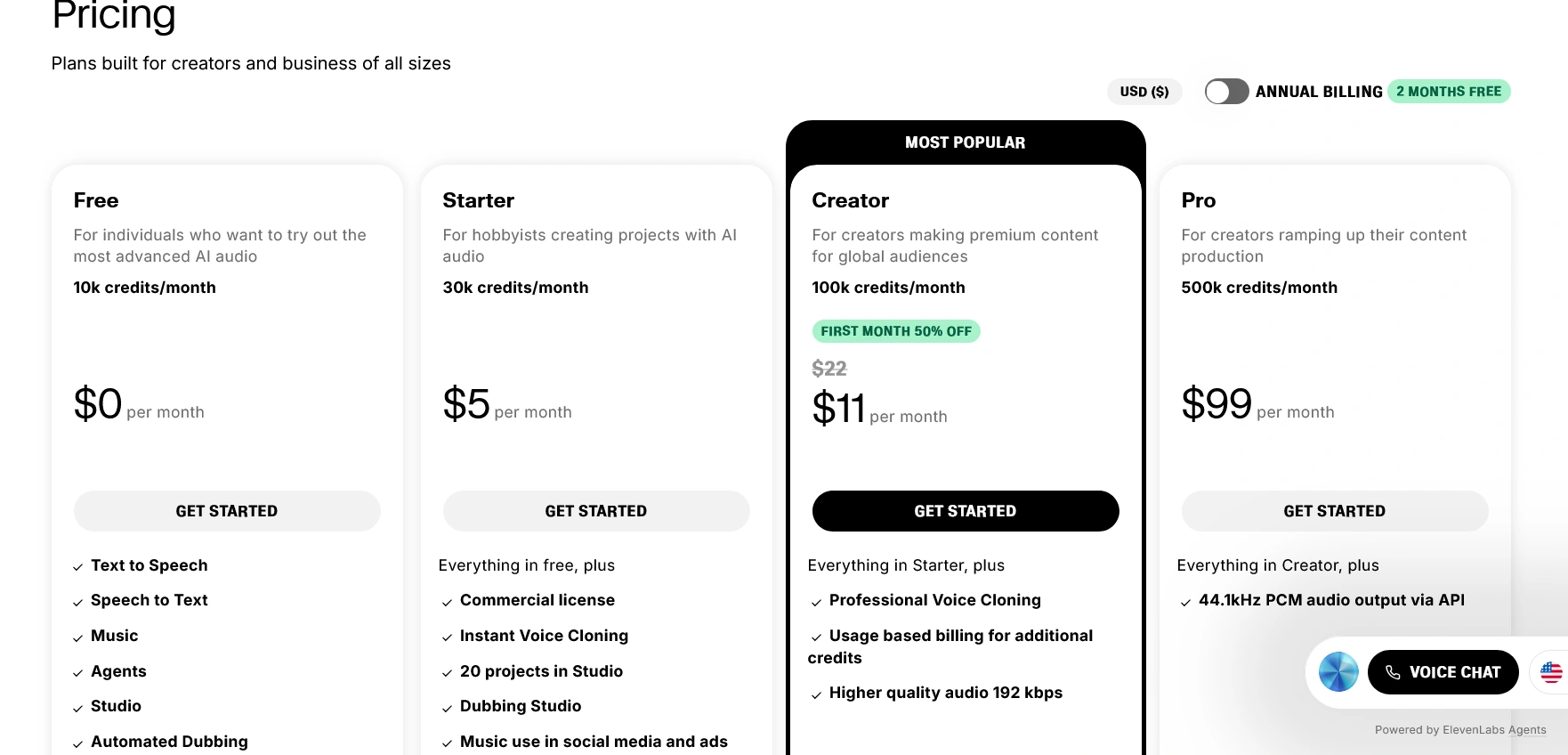Image resolution: width=1568 pixels, height=755 pixels.
Task: Click the crossed-out $22 price
Action: pyautogui.click(x=828, y=369)
